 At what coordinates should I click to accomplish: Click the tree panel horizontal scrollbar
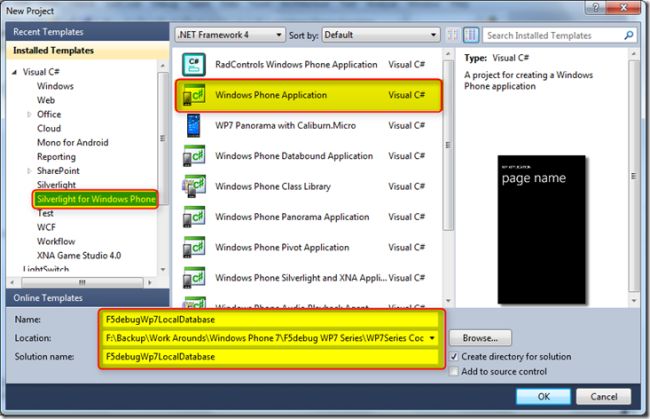point(82,283)
